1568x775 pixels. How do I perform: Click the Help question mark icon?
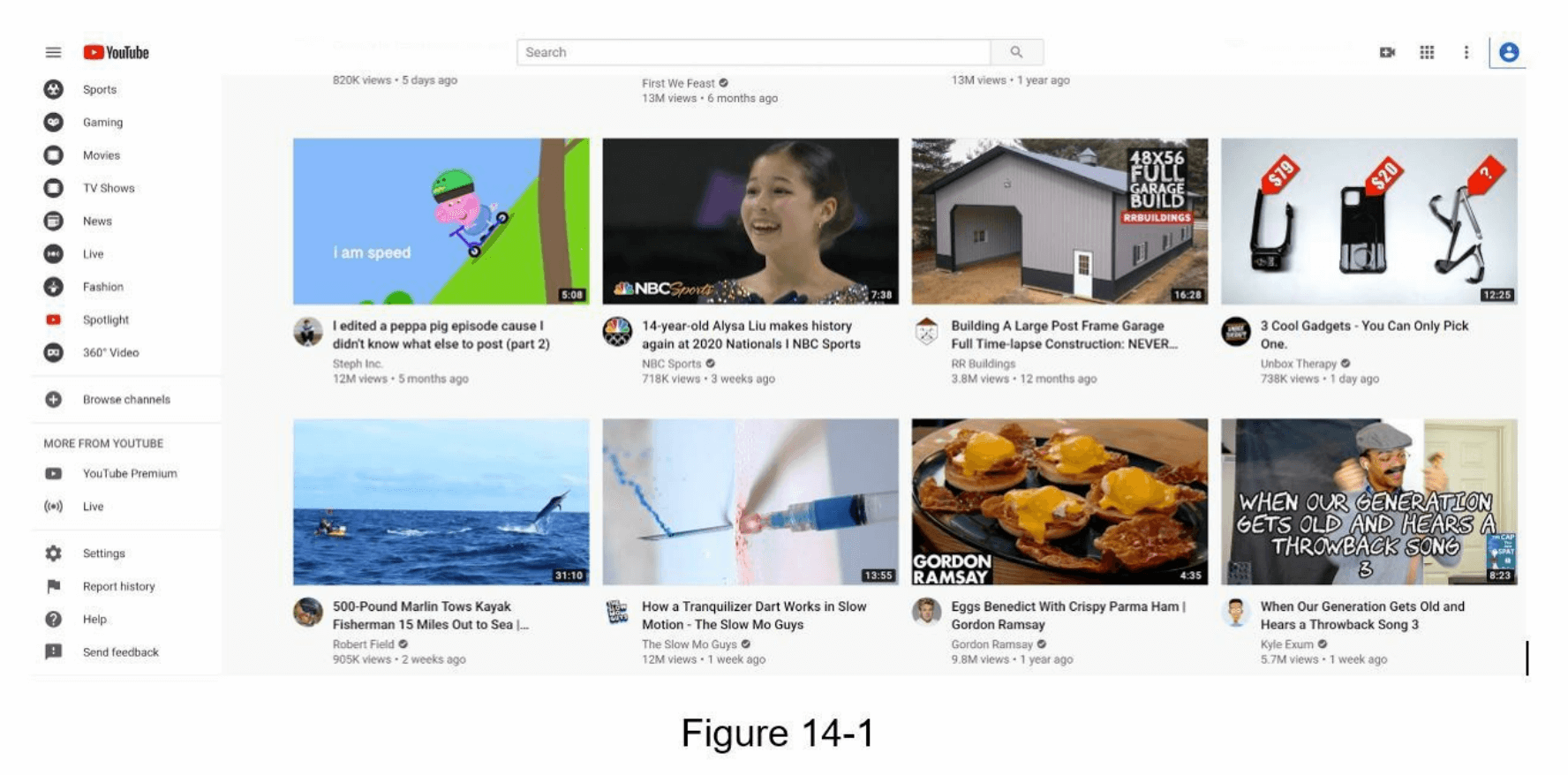pyautogui.click(x=54, y=620)
